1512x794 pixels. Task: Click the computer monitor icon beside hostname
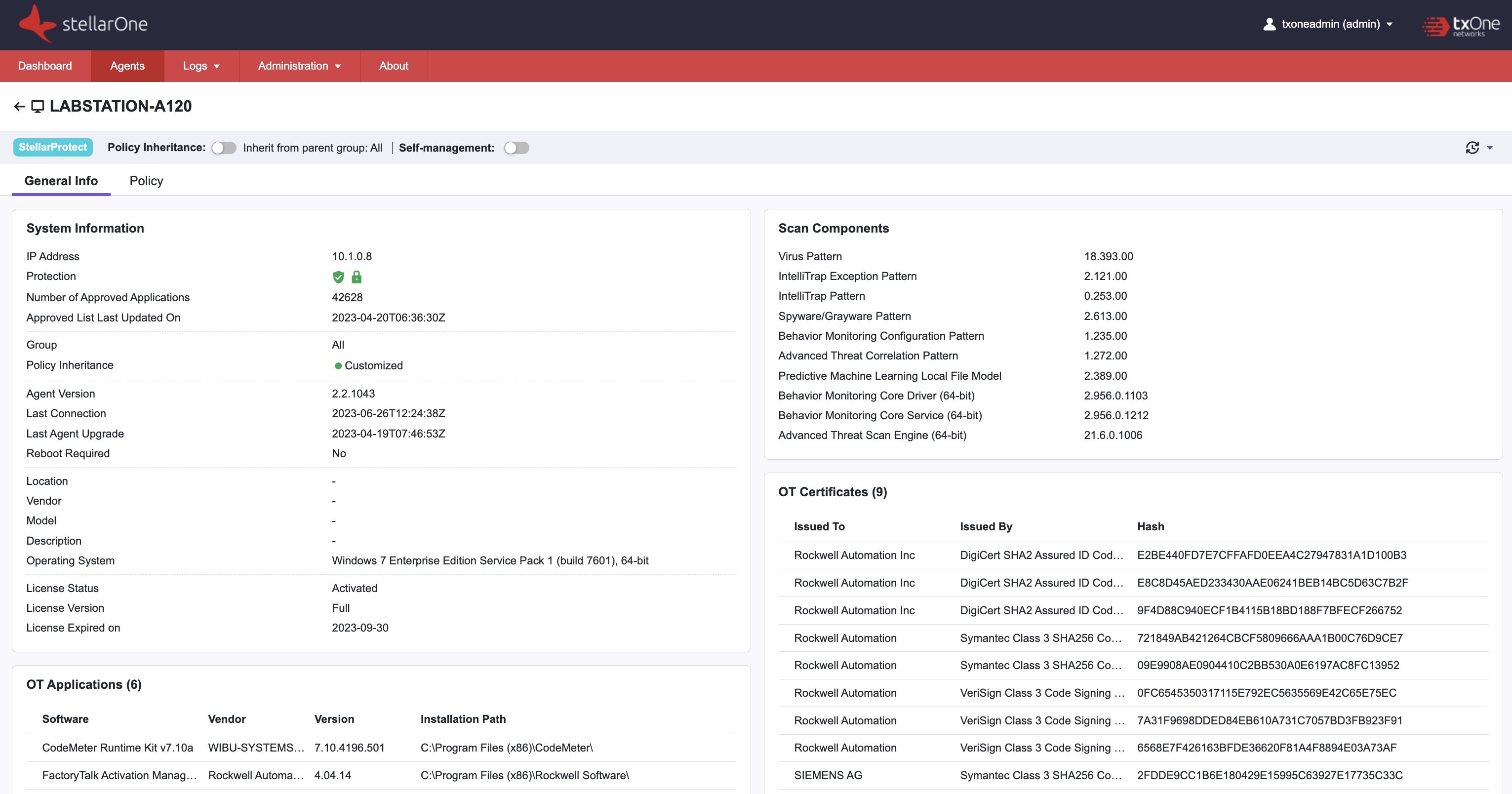pos(38,106)
